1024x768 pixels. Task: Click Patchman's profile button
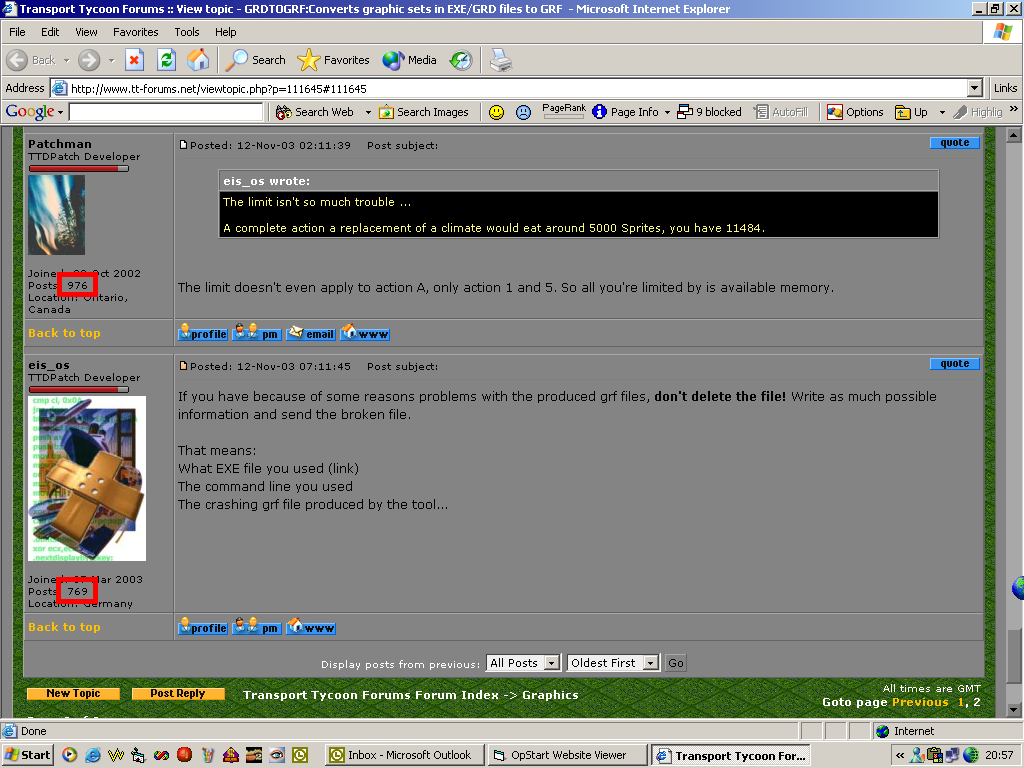[203, 334]
